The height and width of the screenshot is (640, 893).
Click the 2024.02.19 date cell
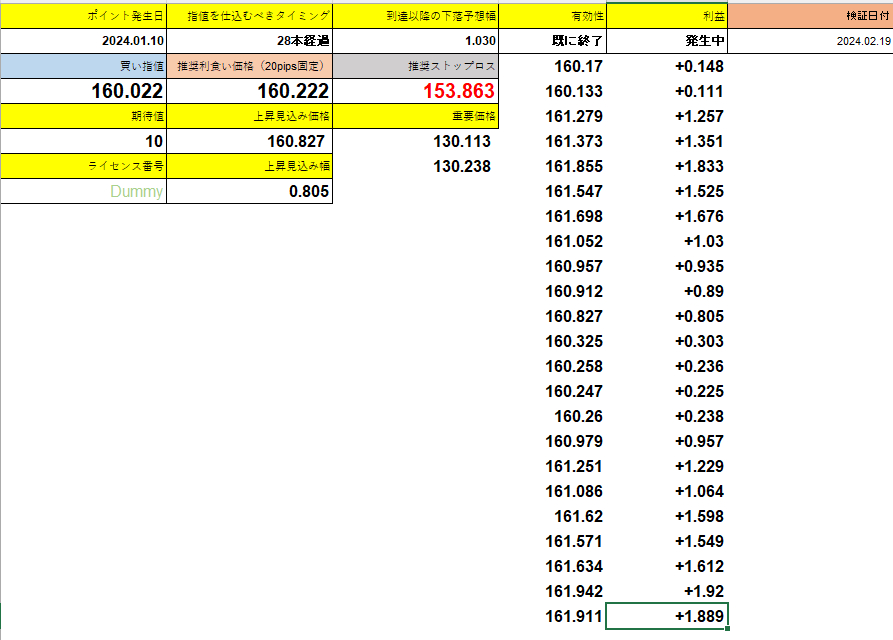click(x=810, y=41)
